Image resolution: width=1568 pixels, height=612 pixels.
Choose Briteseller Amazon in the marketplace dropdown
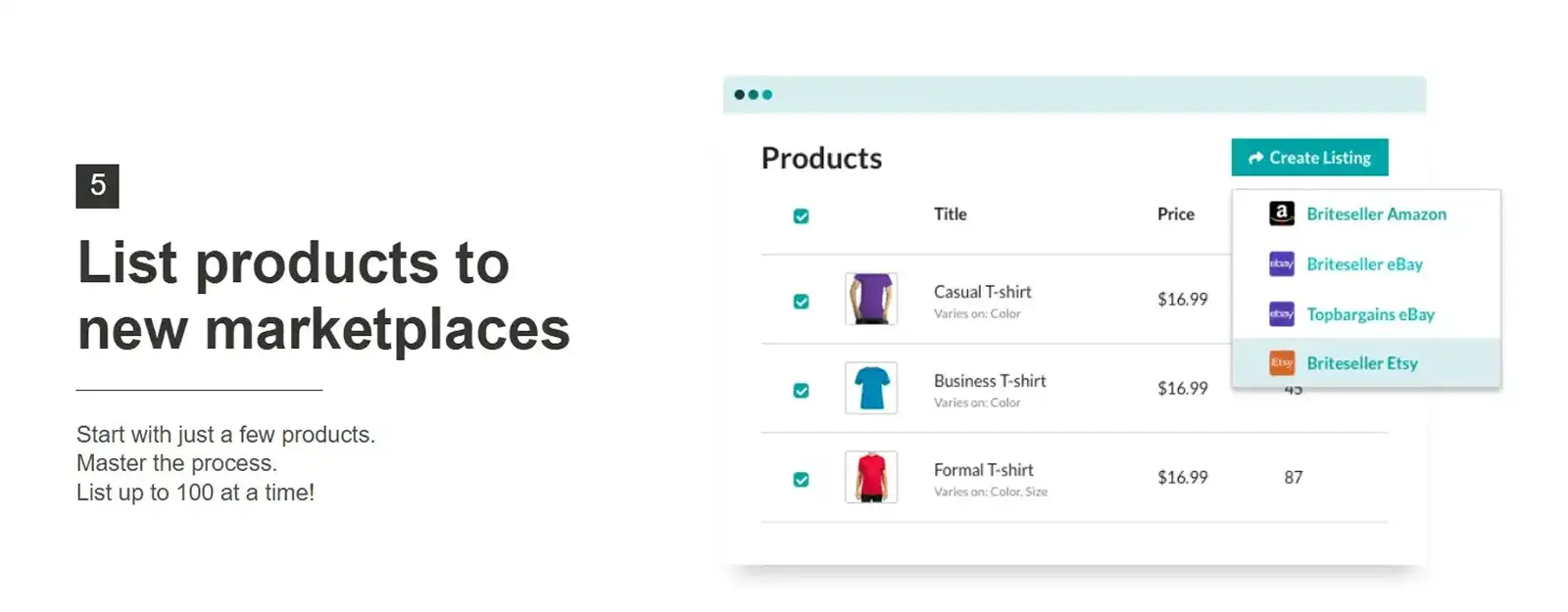pos(1376,213)
